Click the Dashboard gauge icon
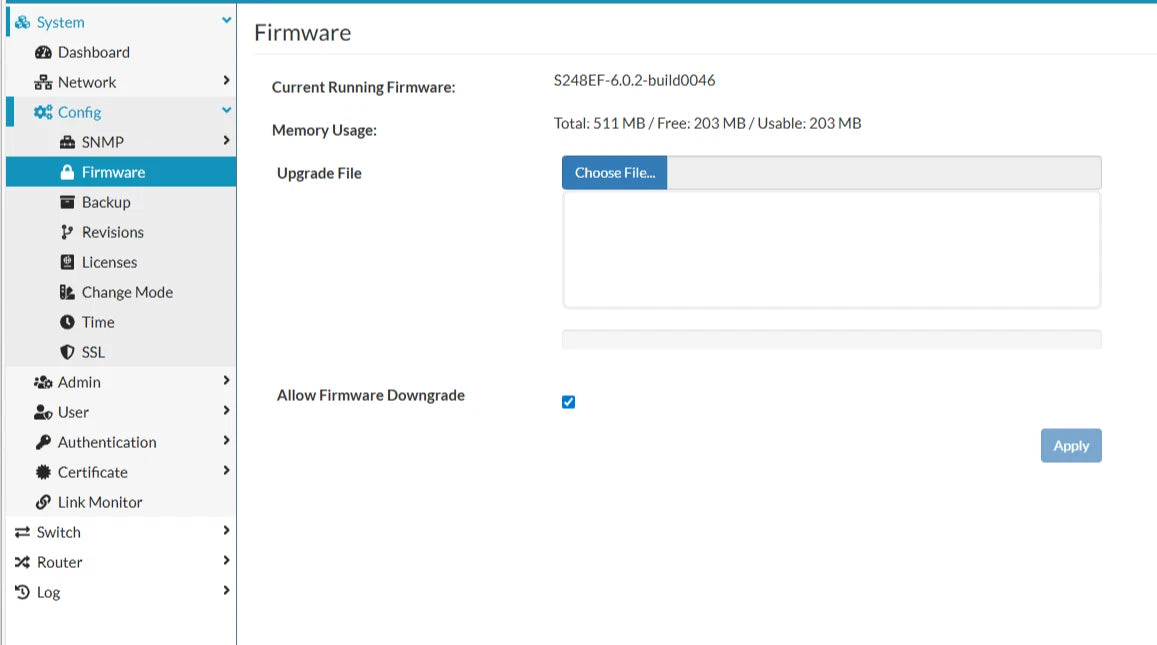The width and height of the screenshot is (1157, 645). [x=44, y=52]
